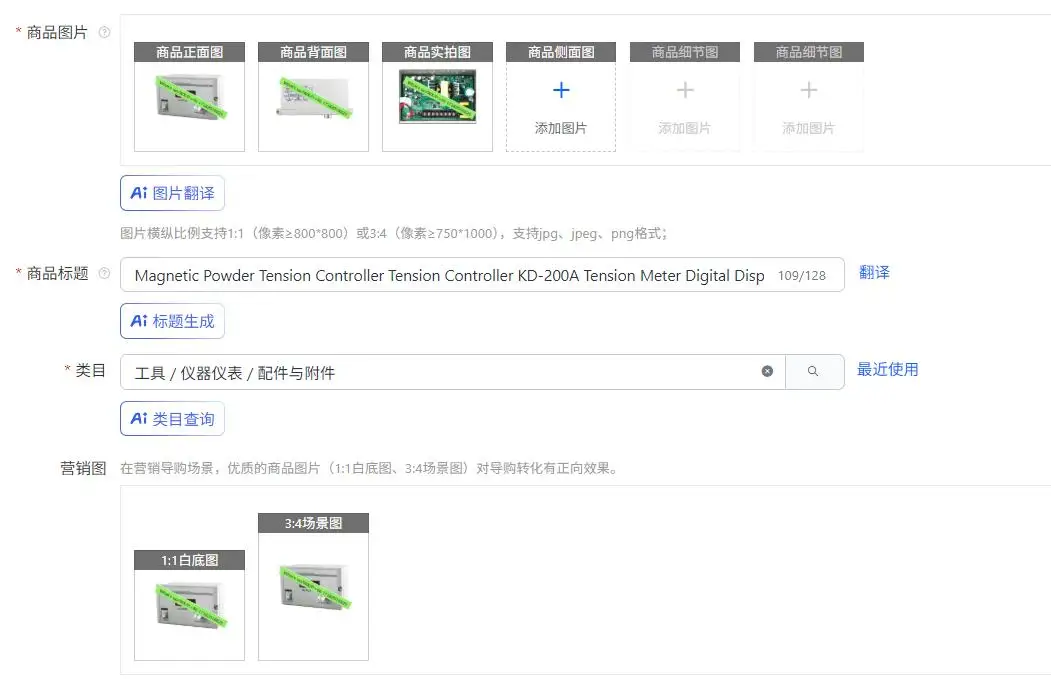Click the 商品侧面图 header label
The image size is (1051, 679).
[x=561, y=52]
